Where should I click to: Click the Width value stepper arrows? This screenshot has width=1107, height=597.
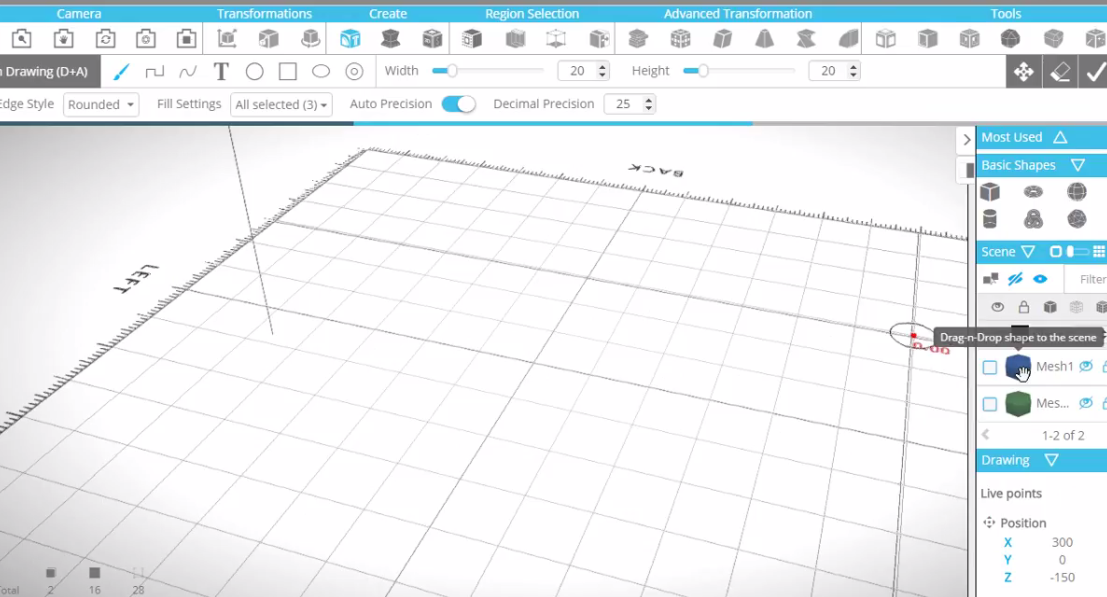point(602,71)
